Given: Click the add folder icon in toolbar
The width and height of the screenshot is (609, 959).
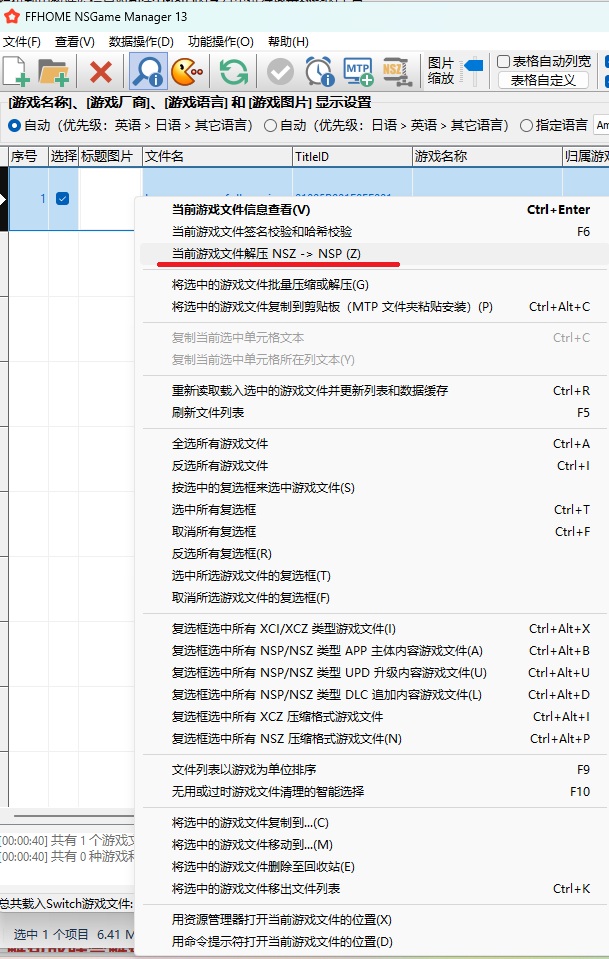Looking at the screenshot, I should (x=53, y=72).
